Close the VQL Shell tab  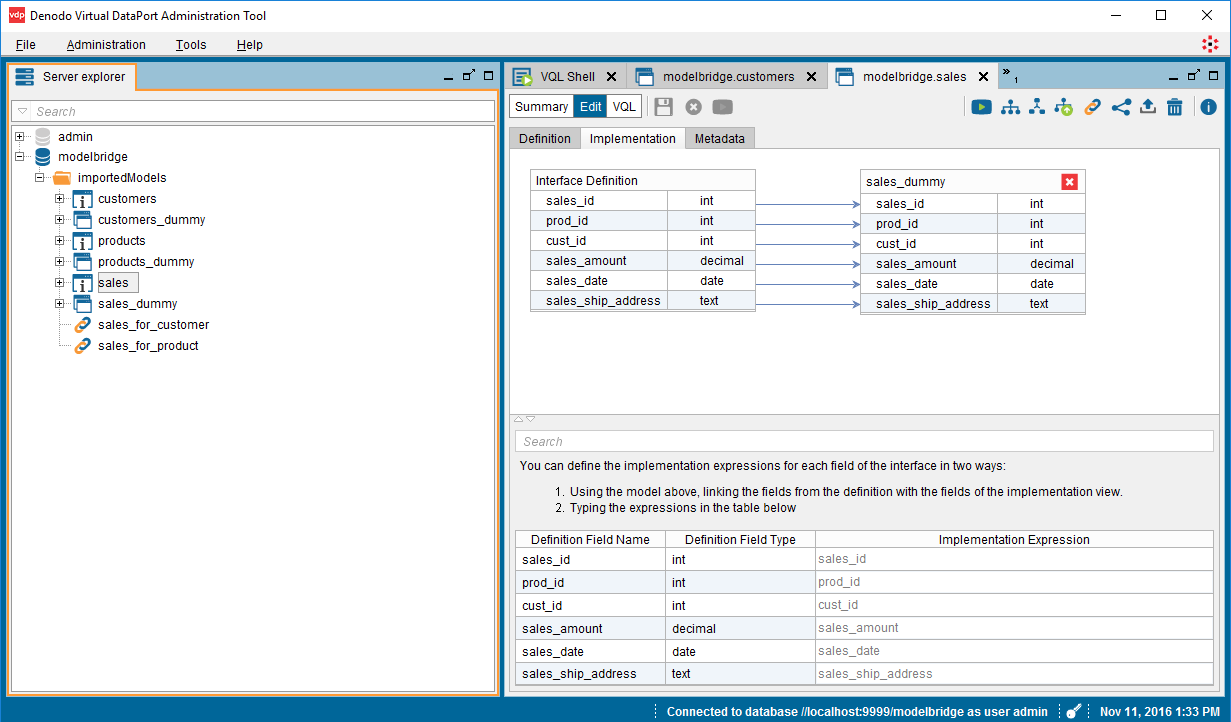[612, 77]
